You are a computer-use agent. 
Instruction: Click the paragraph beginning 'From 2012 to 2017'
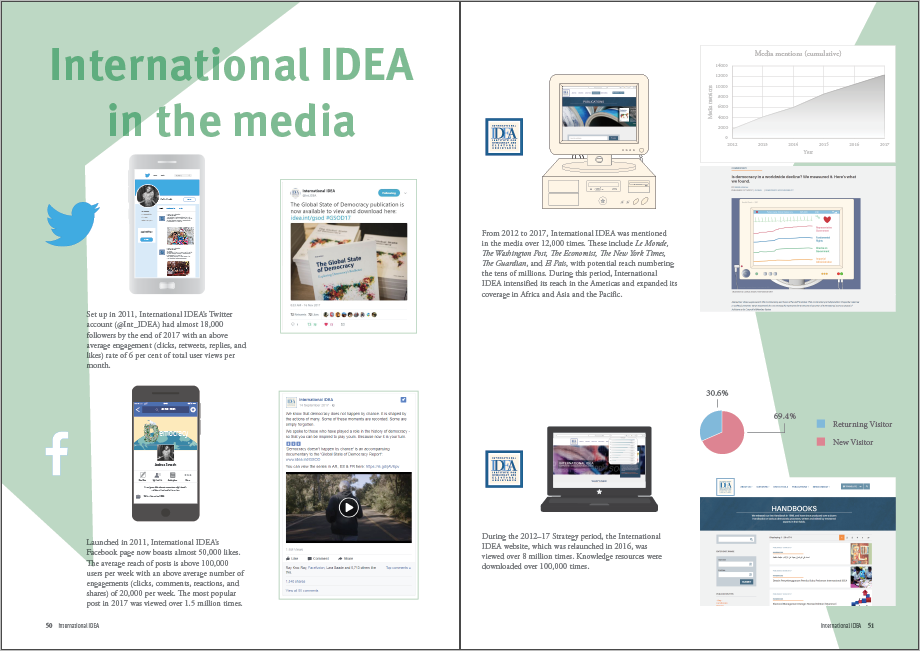[x=580, y=263]
